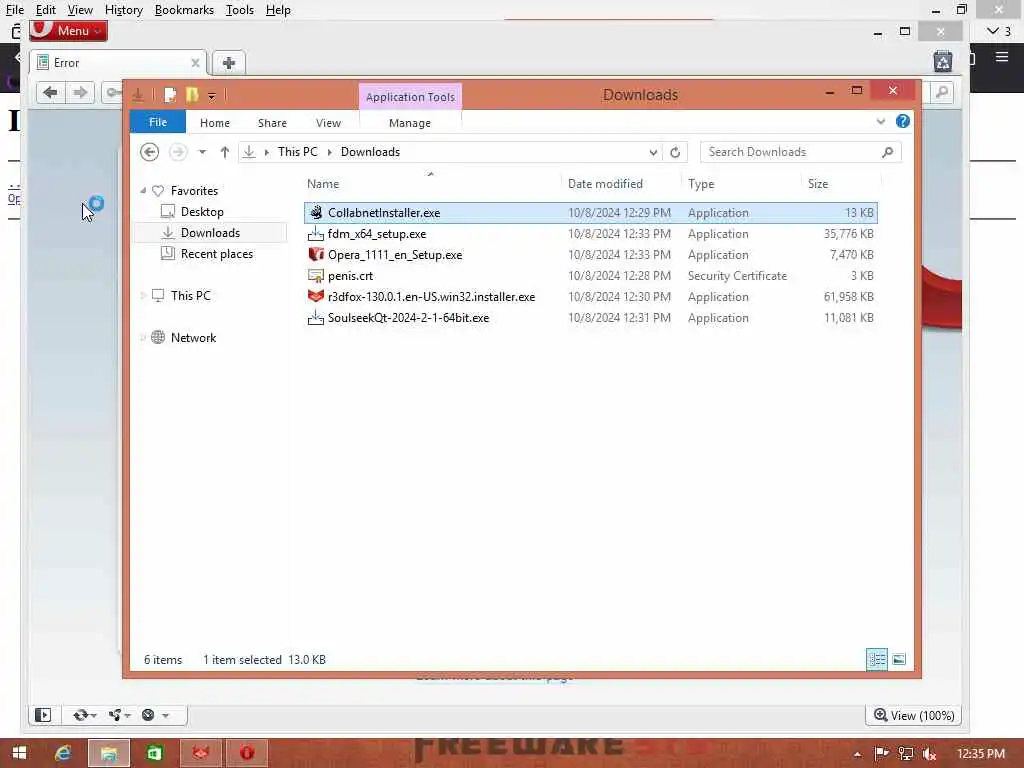Go up one folder level
Screen dimensions: 1024x768
pos(225,152)
